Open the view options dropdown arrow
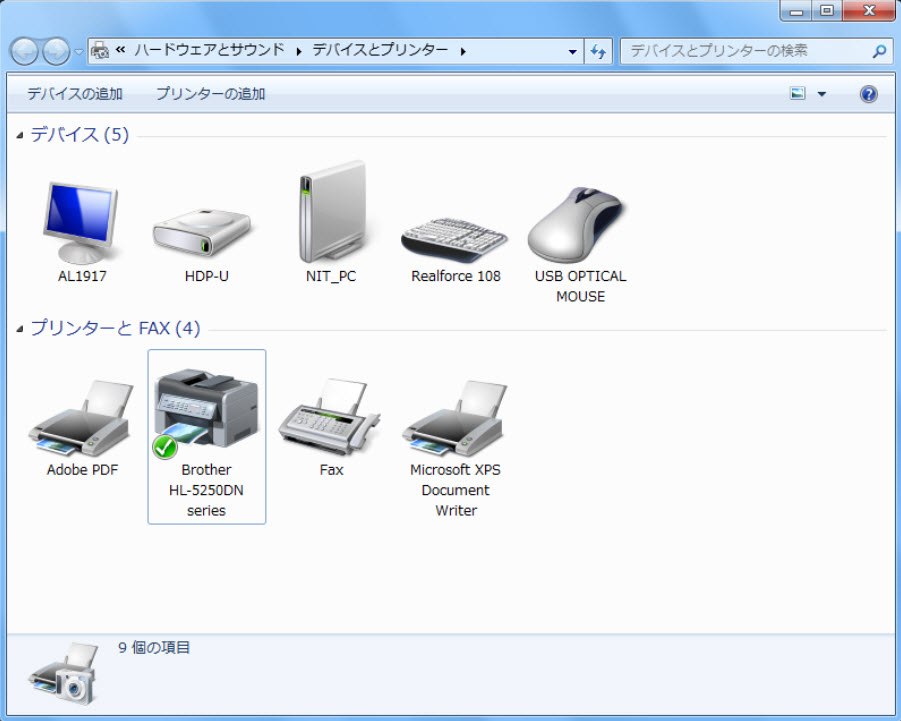901x721 pixels. click(x=822, y=94)
